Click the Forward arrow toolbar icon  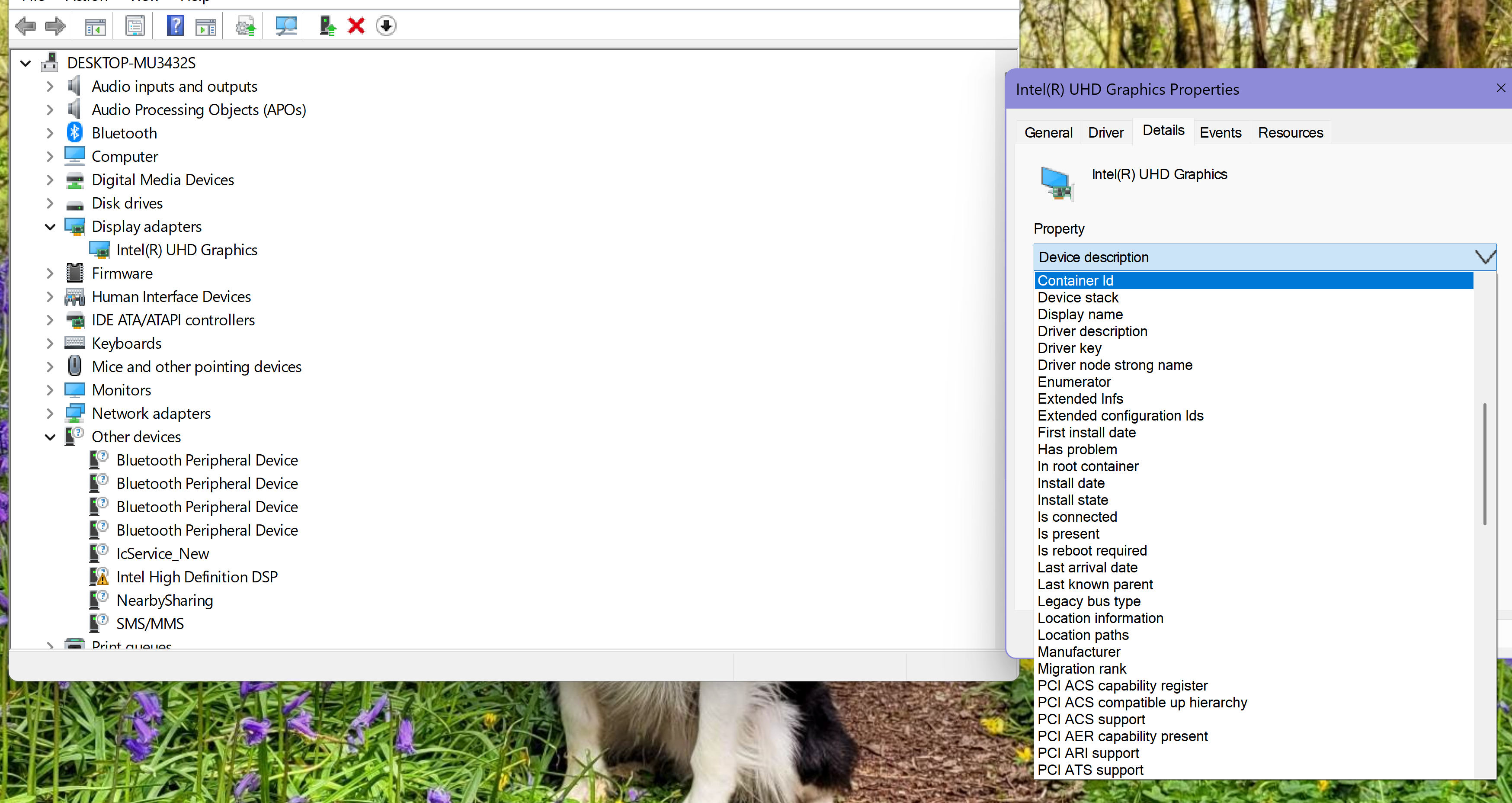(x=55, y=26)
